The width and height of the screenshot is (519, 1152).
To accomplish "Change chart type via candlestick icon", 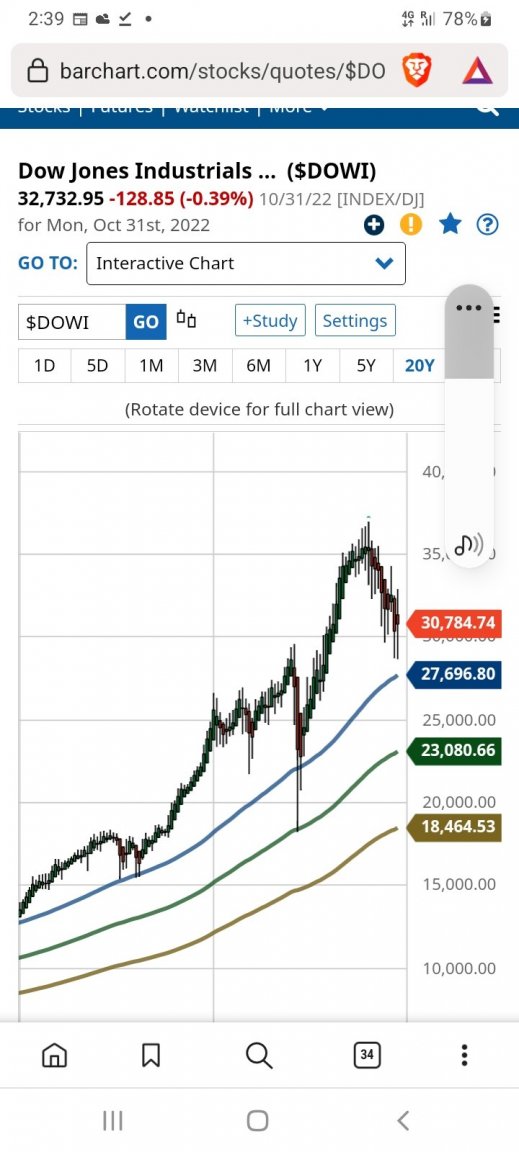I will click(187, 320).
